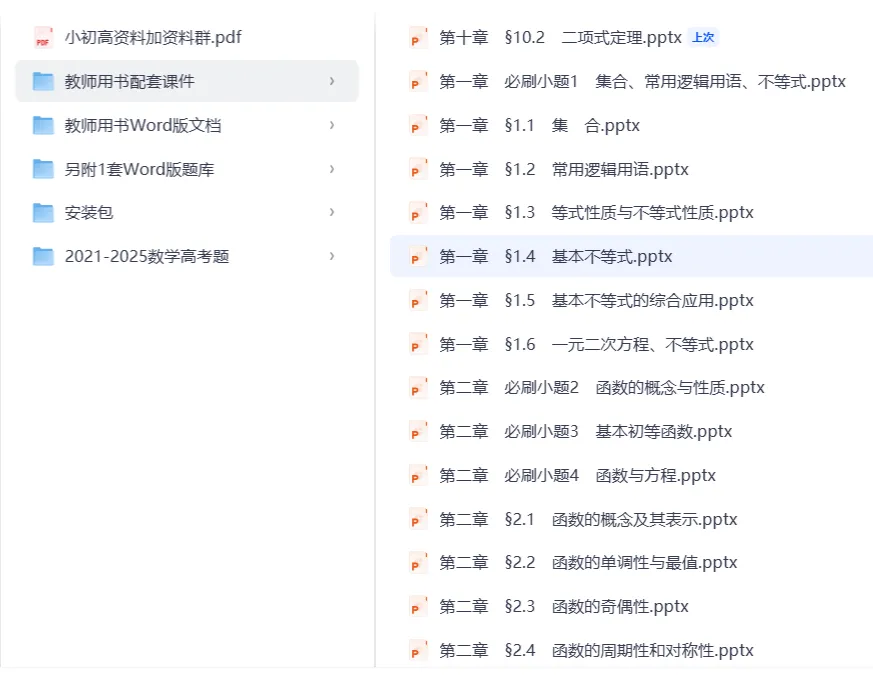
Task: Click the PDF icon of 小初高资料加资料群.pdf
Action: pos(43,37)
